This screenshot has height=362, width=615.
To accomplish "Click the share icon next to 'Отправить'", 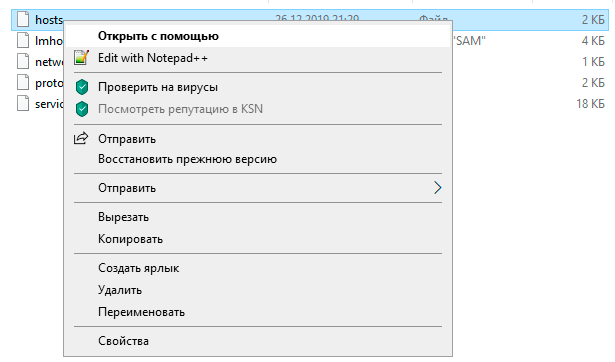I will pyautogui.click(x=81, y=138).
